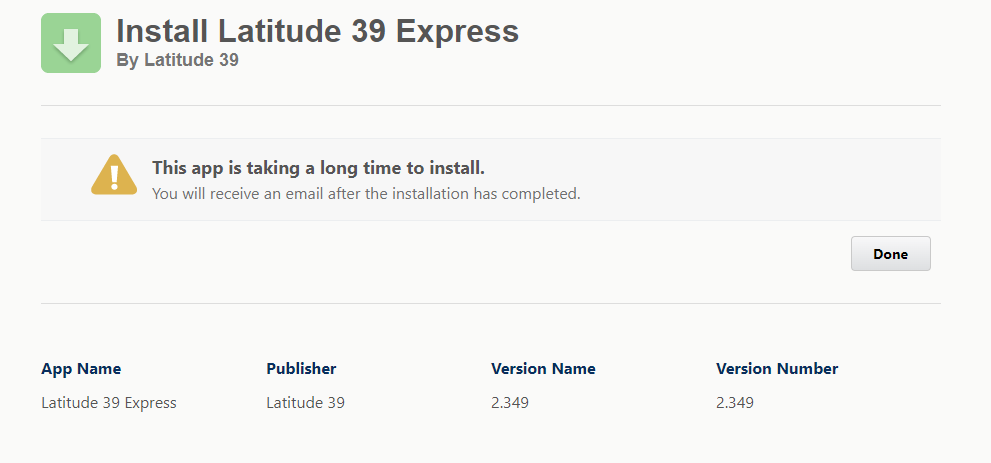The image size is (991, 463).
Task: Click the word Install in the title
Action: tap(162, 30)
